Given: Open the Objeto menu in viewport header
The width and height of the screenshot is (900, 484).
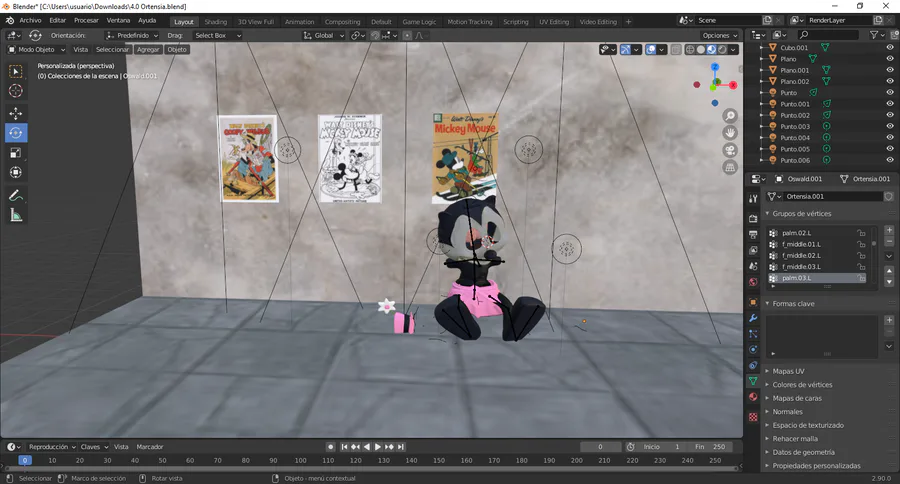Looking at the screenshot, I should click(x=177, y=49).
